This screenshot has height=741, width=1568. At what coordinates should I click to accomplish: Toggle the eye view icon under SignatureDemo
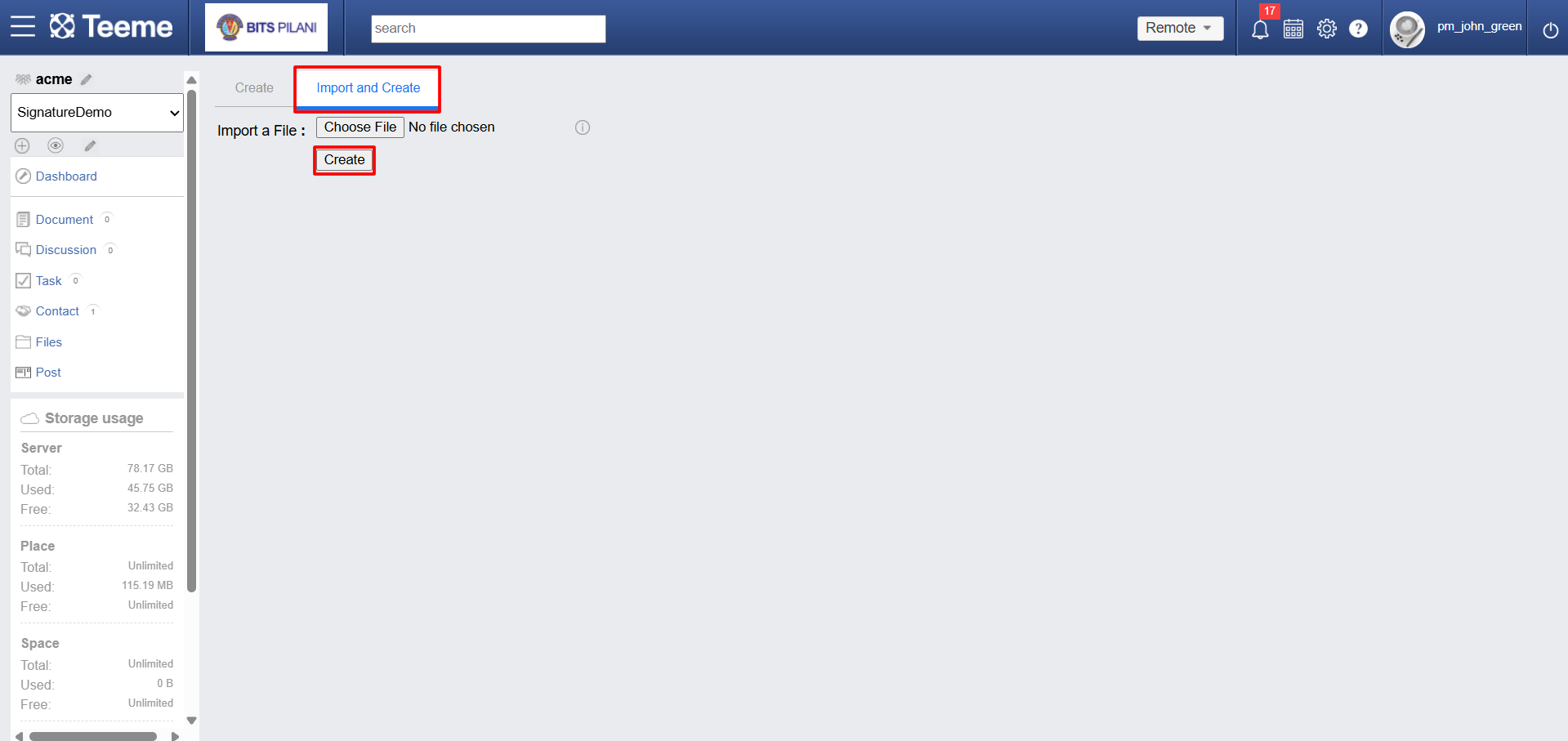pyautogui.click(x=56, y=145)
